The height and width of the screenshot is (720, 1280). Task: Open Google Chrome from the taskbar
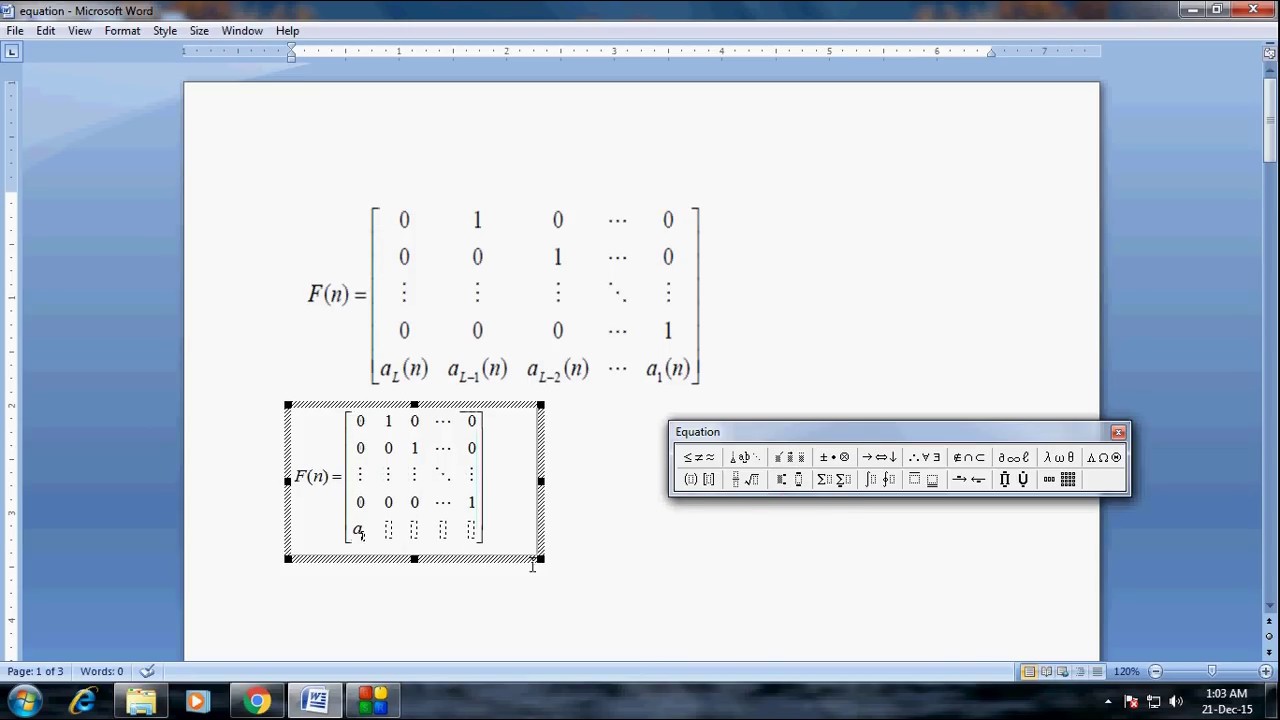[x=257, y=702]
